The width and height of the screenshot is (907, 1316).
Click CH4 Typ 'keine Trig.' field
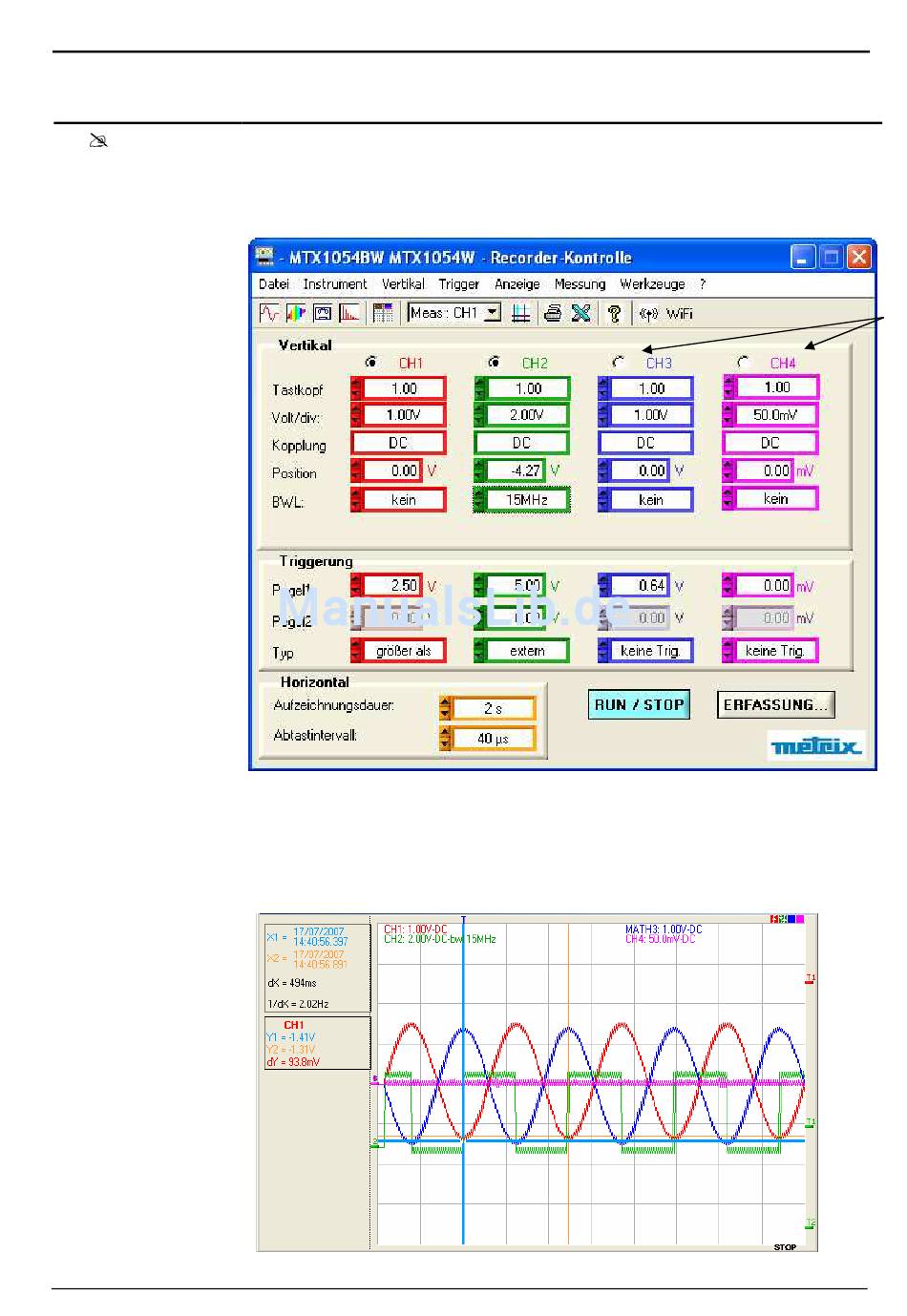777,651
